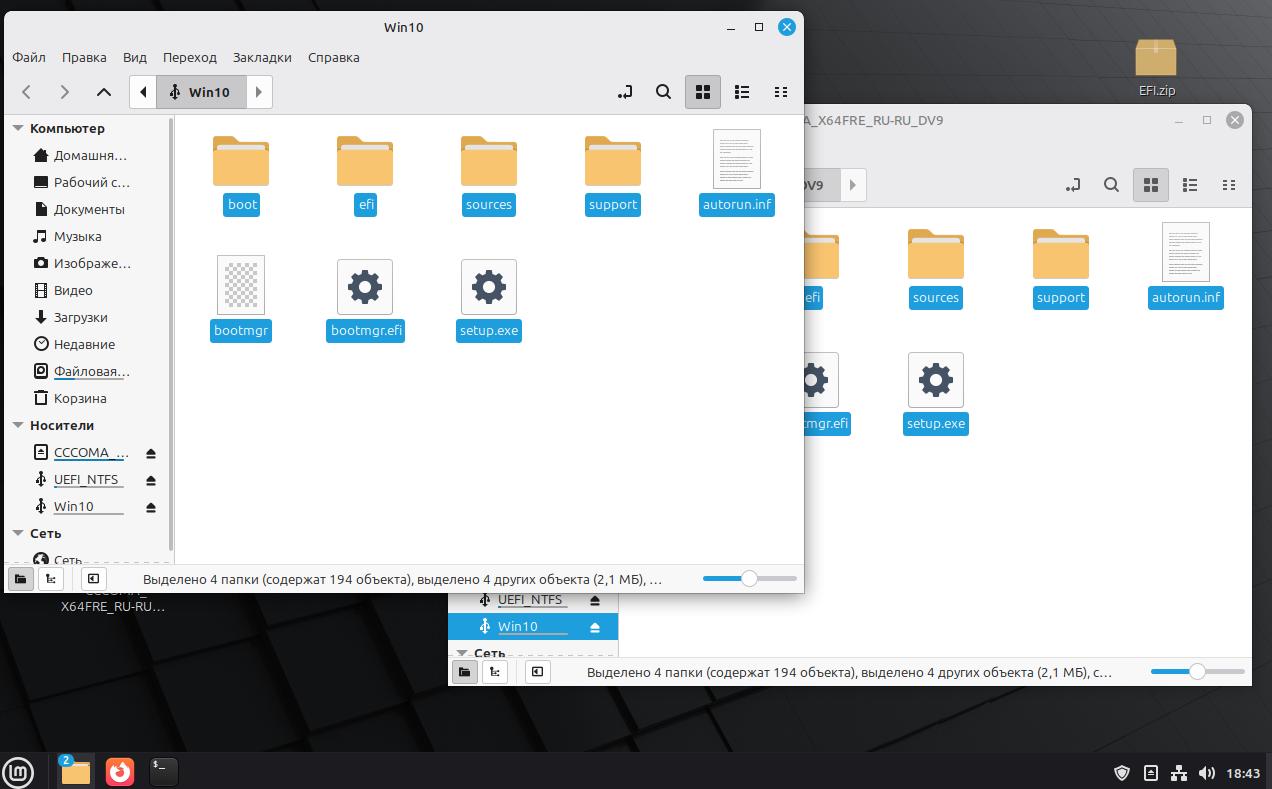Viewport: 1272px width, 789px height.
Task: Toggle location entry mode in Win10 window
Action: [625, 92]
